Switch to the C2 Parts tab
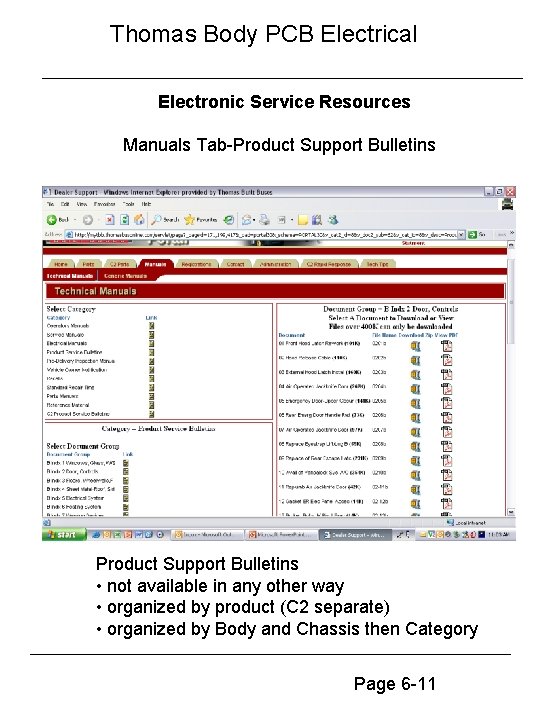The image size is (540, 720). click(119, 264)
